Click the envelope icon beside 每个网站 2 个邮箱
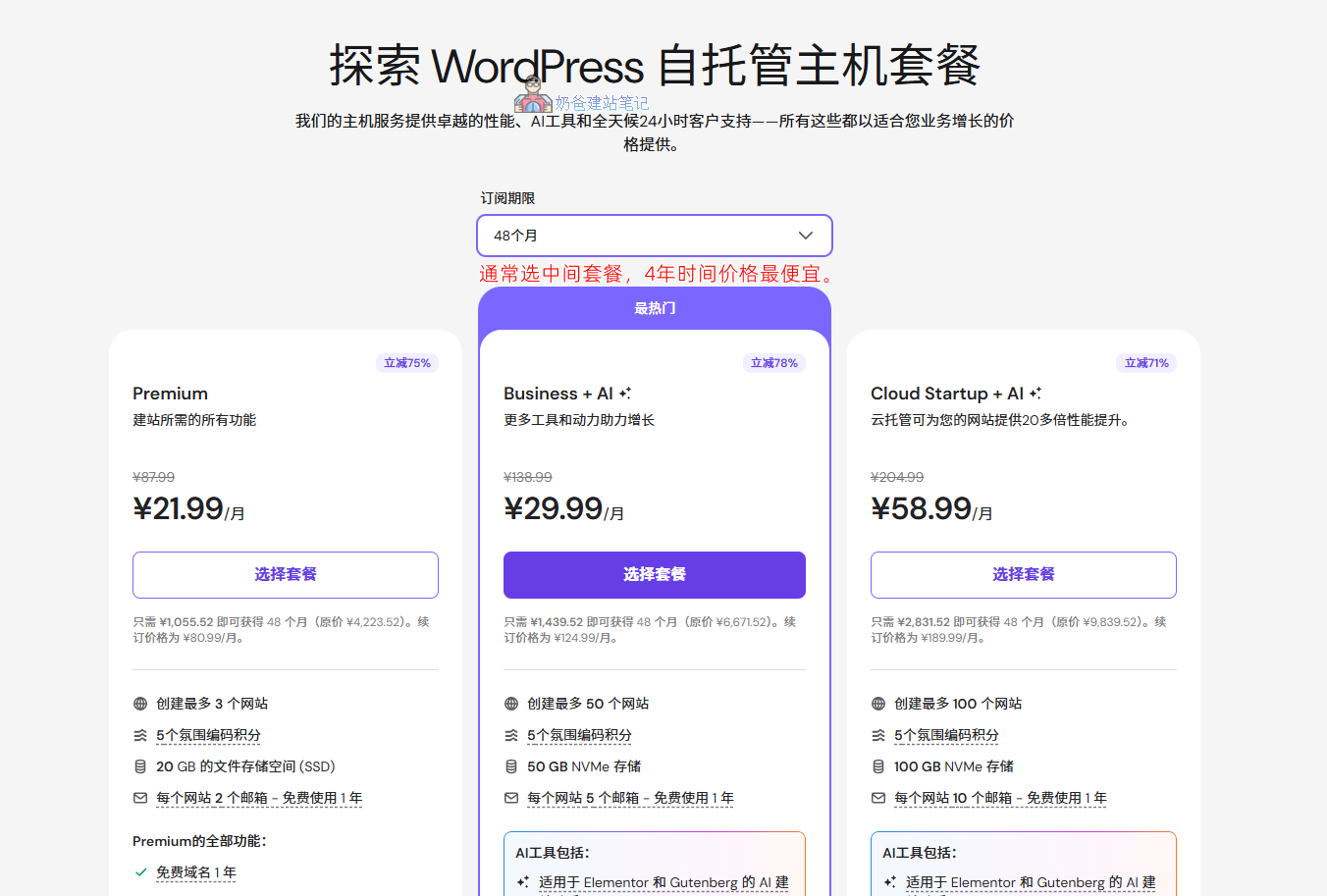This screenshot has height=896, width=1327. point(140,798)
